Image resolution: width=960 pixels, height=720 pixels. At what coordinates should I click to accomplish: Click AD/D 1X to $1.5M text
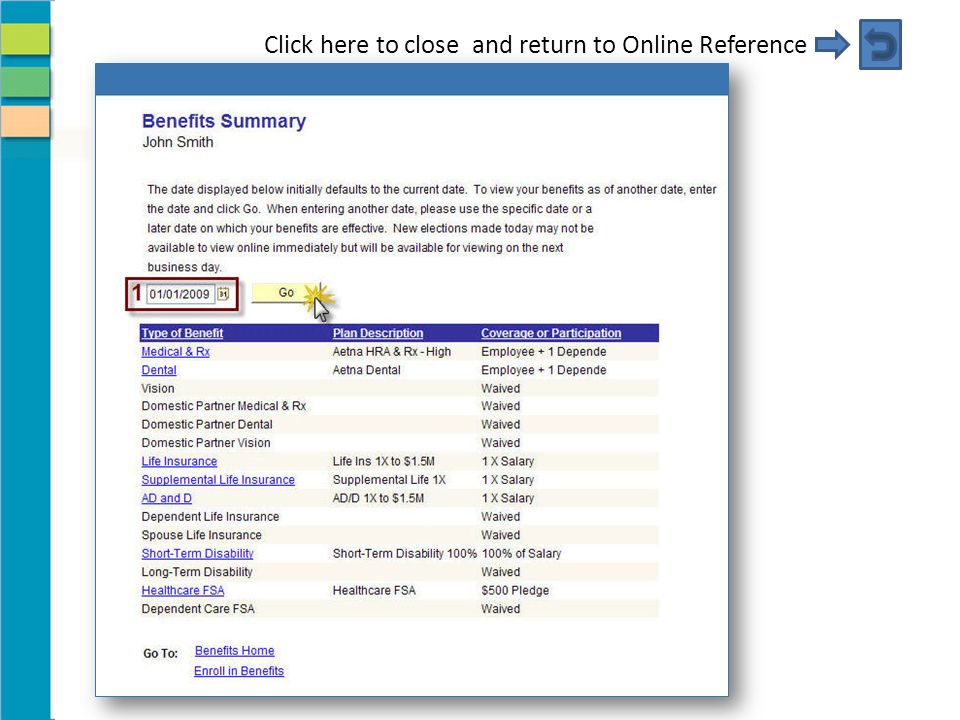(378, 498)
